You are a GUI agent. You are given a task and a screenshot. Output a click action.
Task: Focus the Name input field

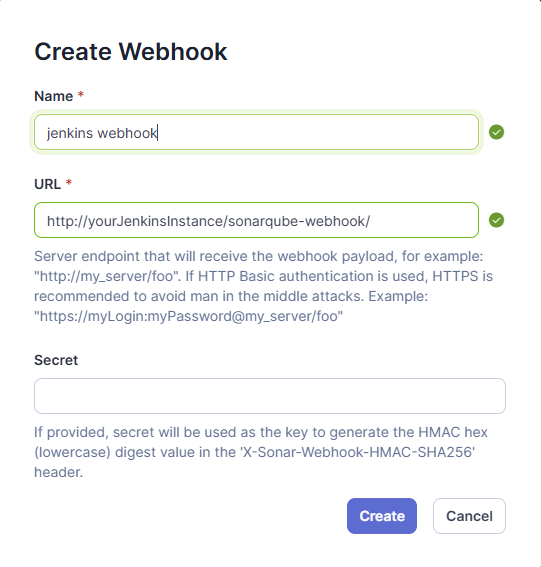[x=256, y=132]
